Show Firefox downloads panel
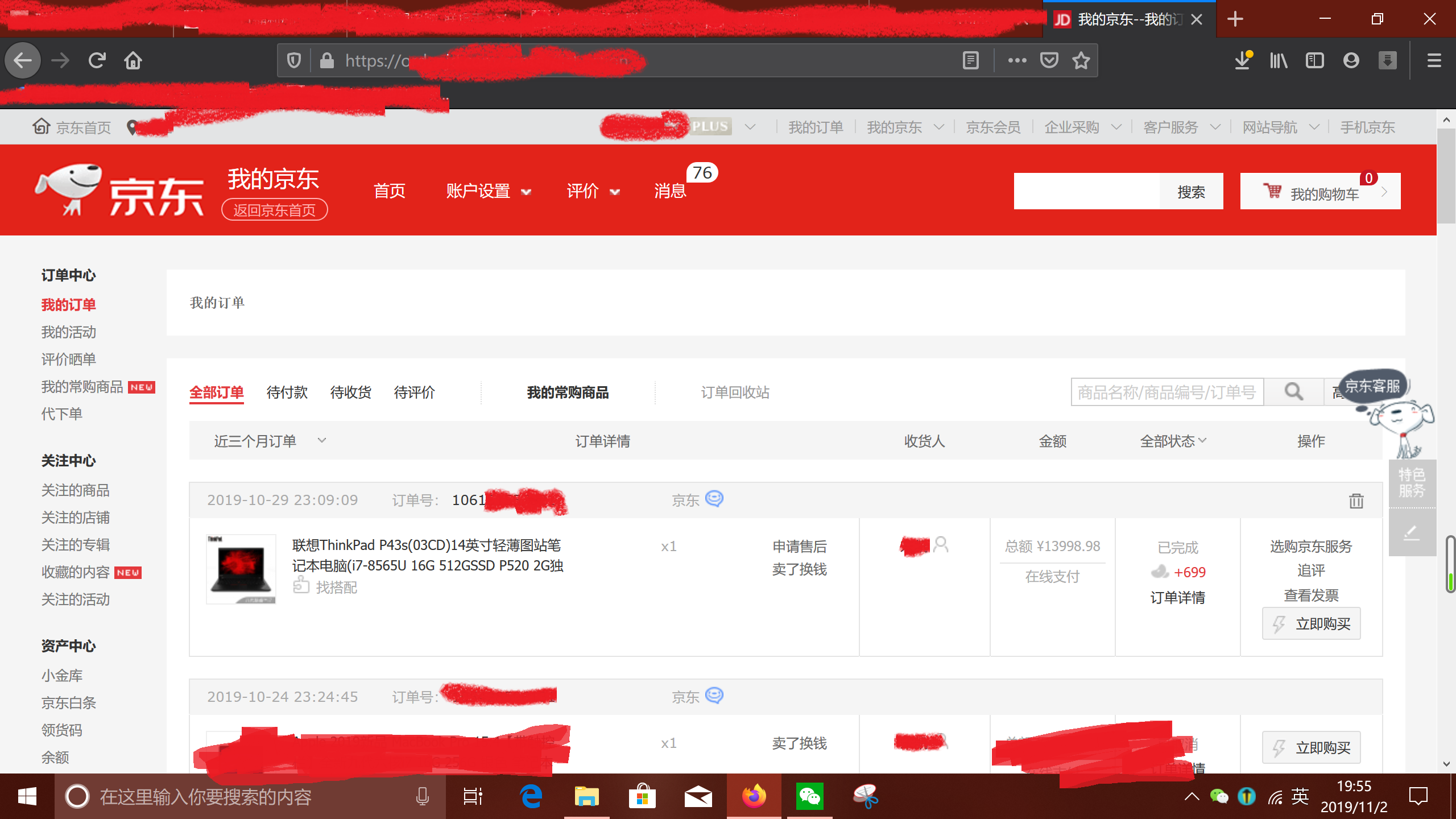 coord(1243,60)
